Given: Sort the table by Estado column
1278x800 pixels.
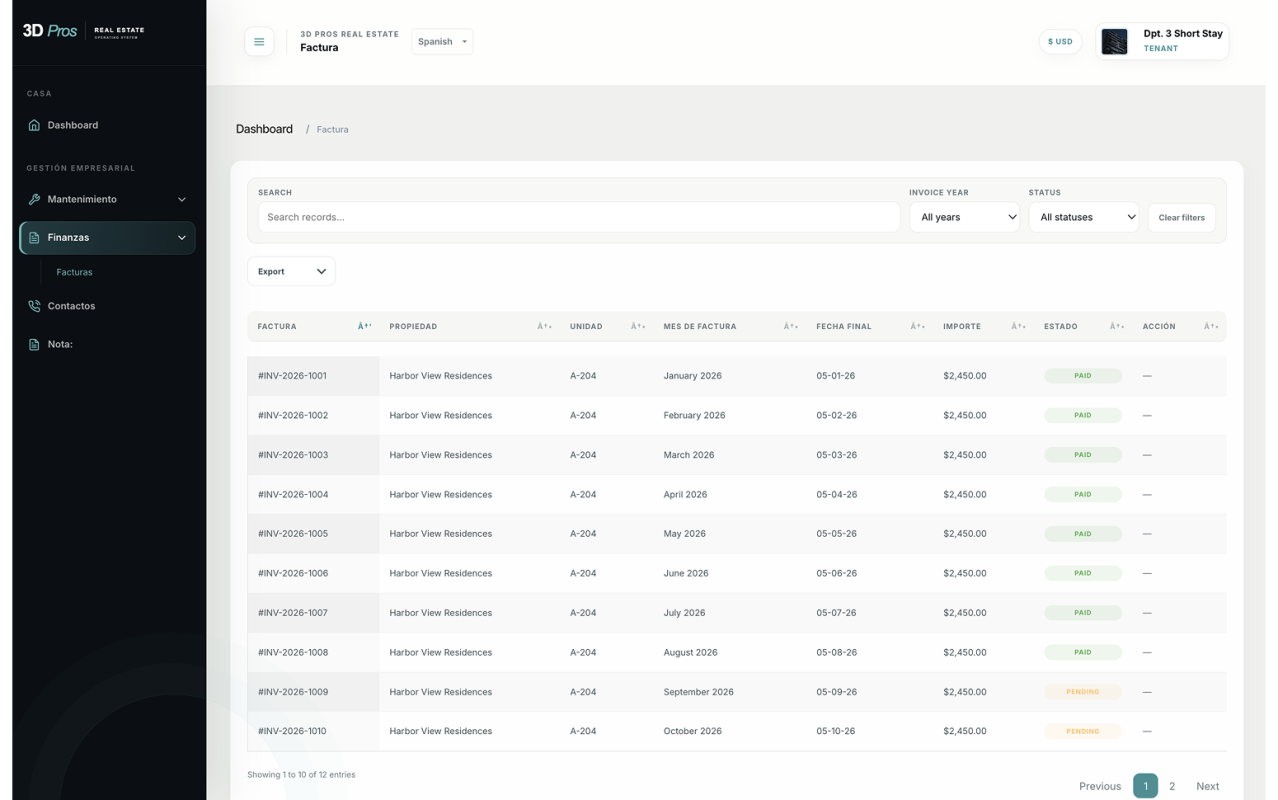Looking at the screenshot, I should click(x=1117, y=326).
